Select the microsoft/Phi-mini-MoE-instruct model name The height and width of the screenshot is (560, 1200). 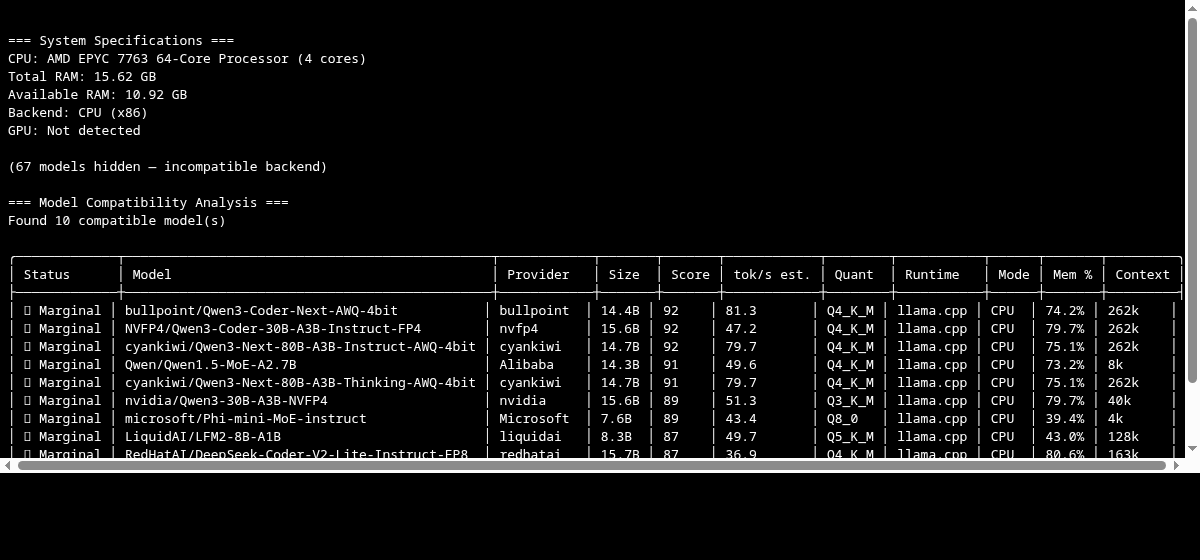coord(245,419)
